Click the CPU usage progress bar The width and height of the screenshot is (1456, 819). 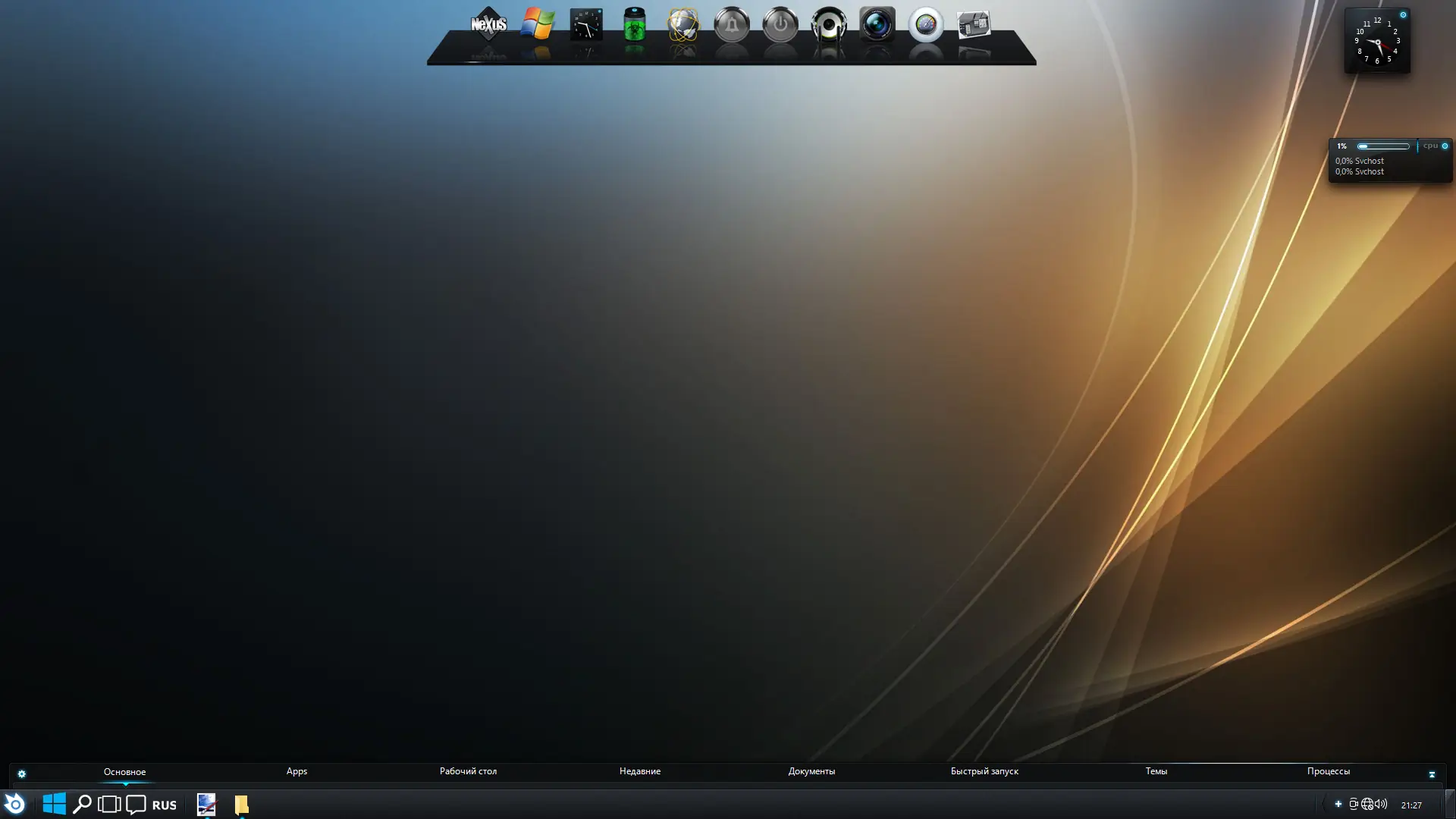click(x=1383, y=146)
